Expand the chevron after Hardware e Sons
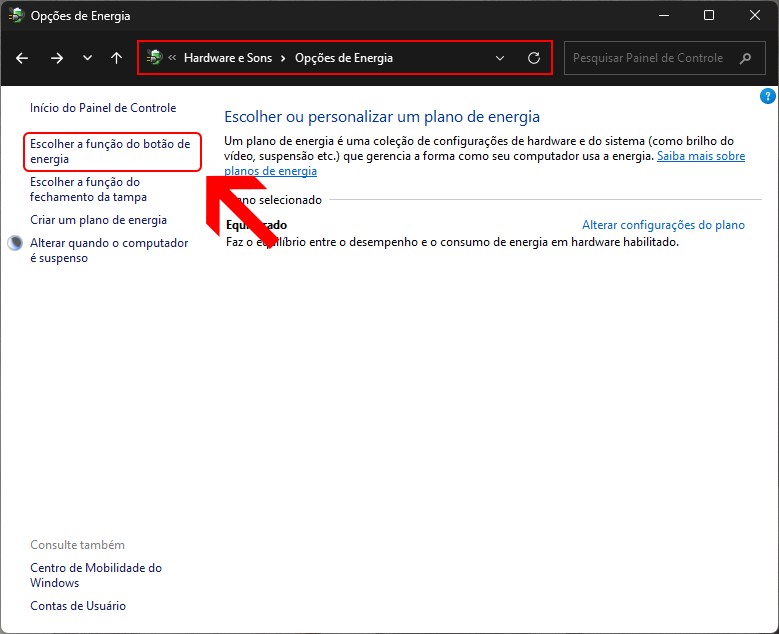Viewport: 779px width, 634px height. click(283, 58)
